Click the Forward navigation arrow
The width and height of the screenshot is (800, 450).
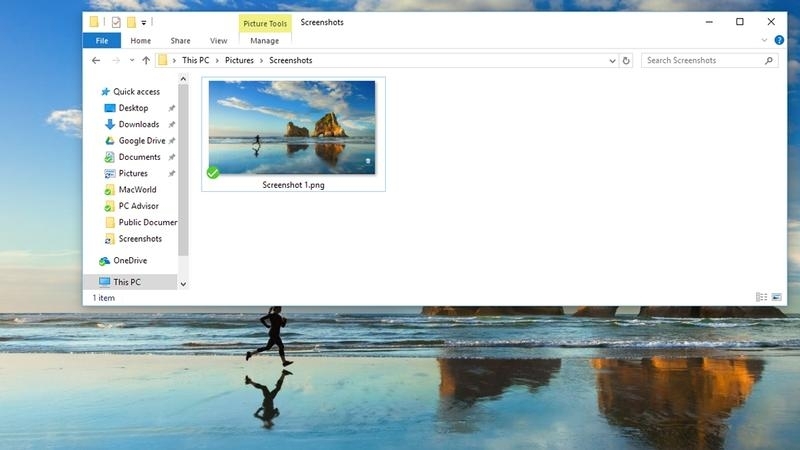coord(116,60)
